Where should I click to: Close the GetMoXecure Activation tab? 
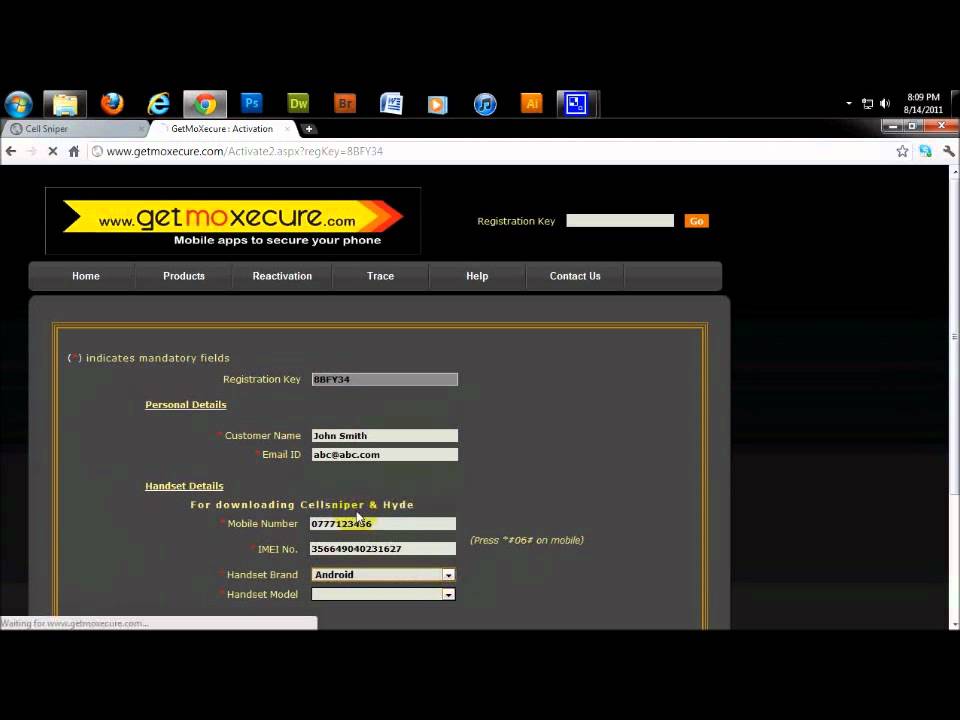[x=287, y=129]
